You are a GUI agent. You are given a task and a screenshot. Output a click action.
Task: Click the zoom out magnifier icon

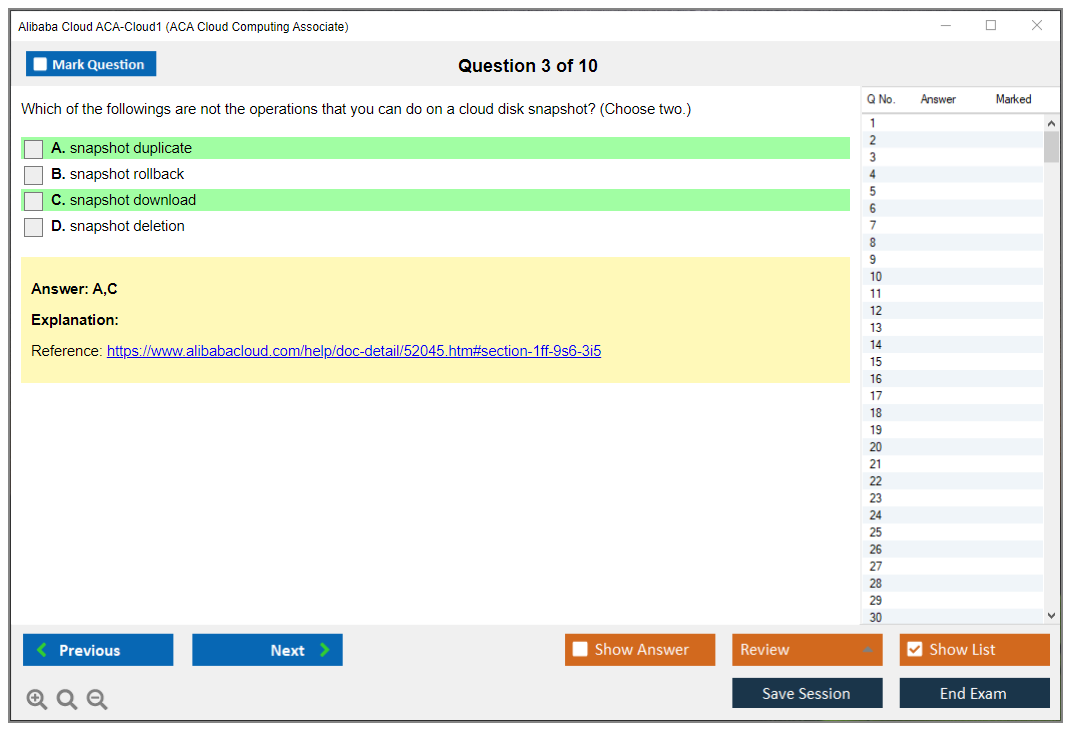97,700
